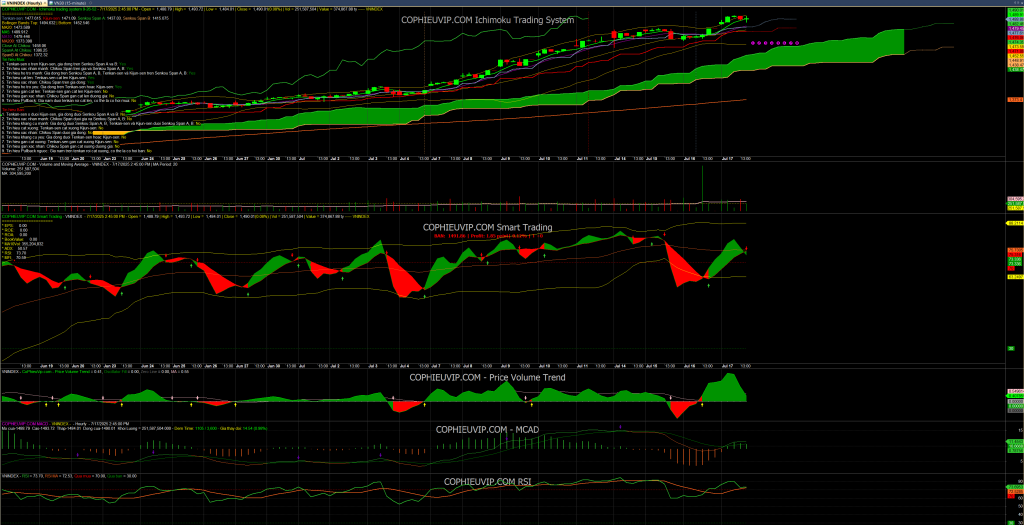Select the MA20 value in chart legend
The image size is (1024, 525).
coord(16,27)
